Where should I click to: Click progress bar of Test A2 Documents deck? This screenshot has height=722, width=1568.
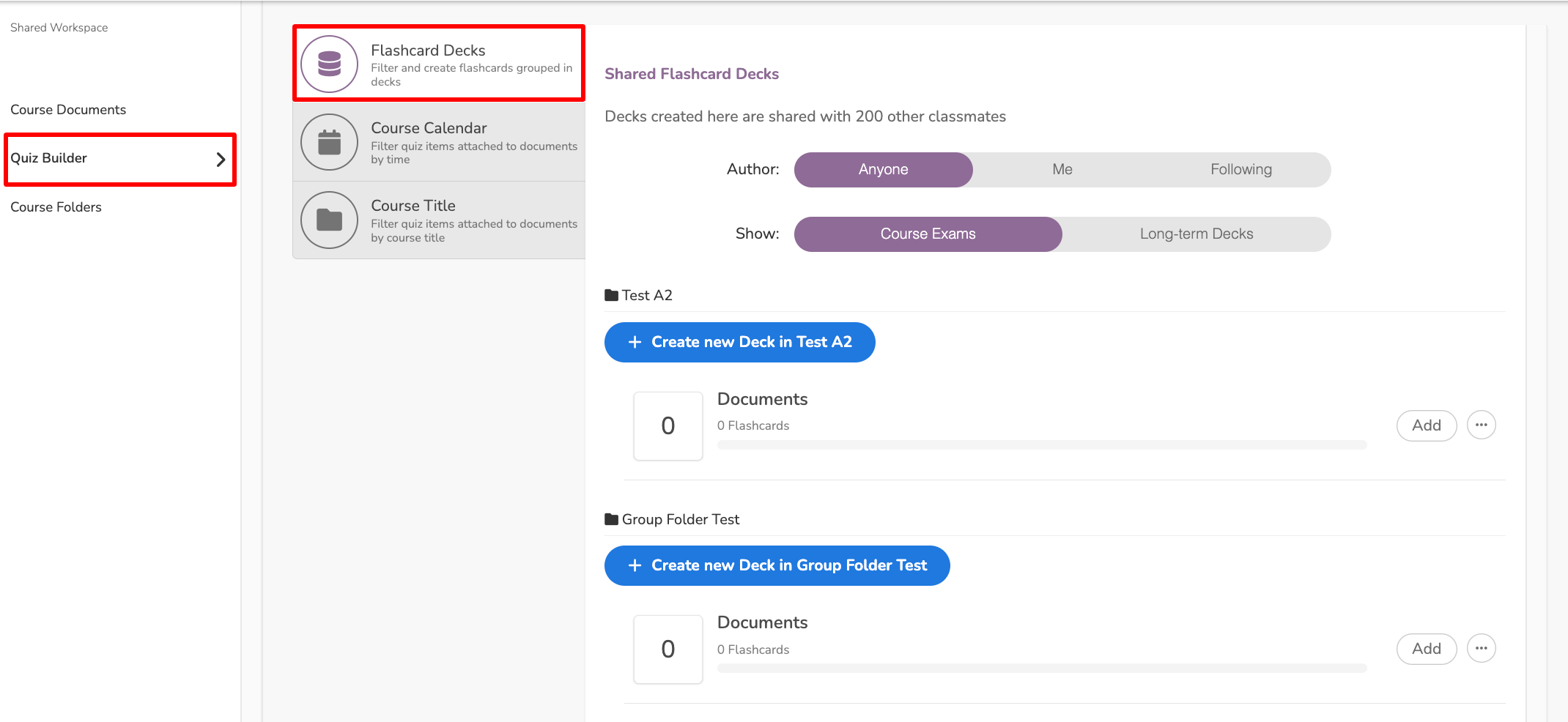click(x=1041, y=445)
